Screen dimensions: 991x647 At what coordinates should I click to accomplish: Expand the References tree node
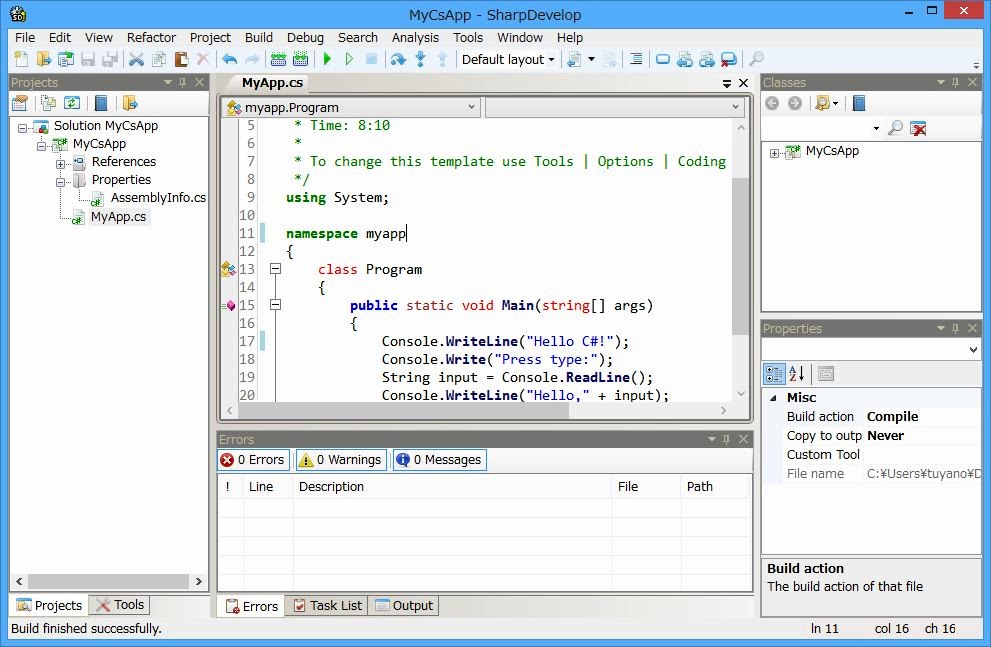61,163
